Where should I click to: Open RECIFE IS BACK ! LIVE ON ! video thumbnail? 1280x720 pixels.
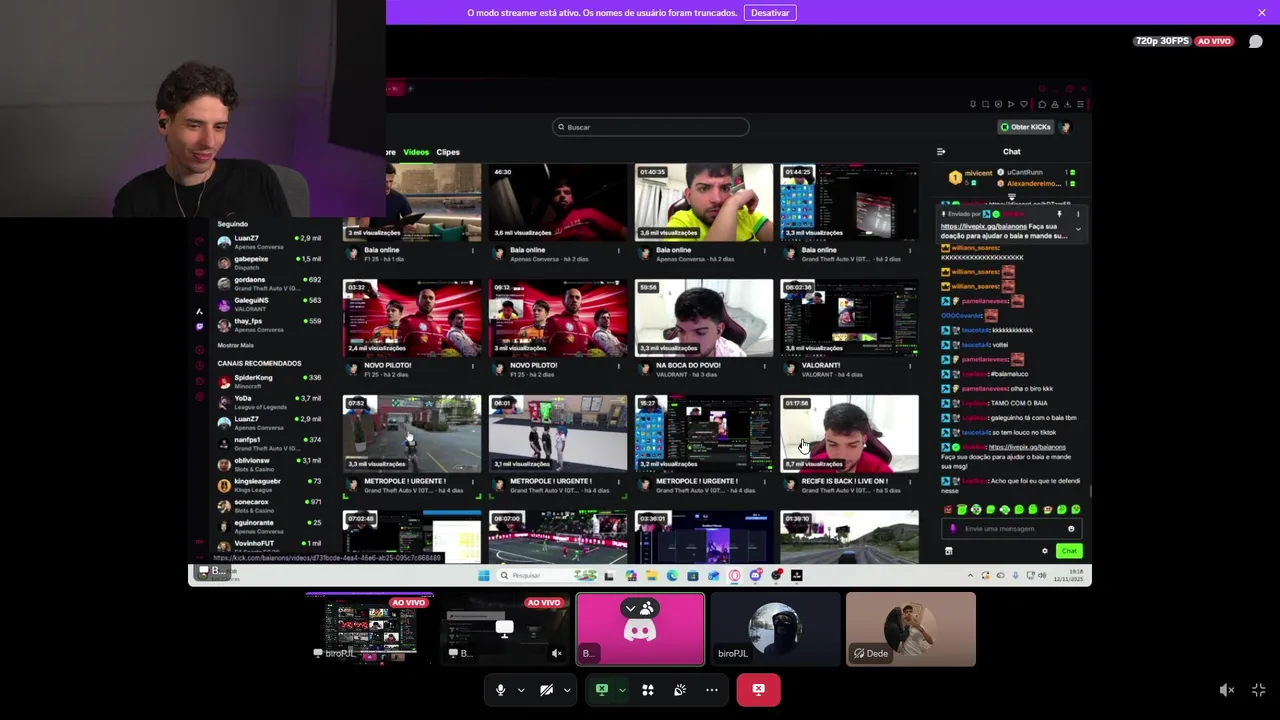coord(849,433)
